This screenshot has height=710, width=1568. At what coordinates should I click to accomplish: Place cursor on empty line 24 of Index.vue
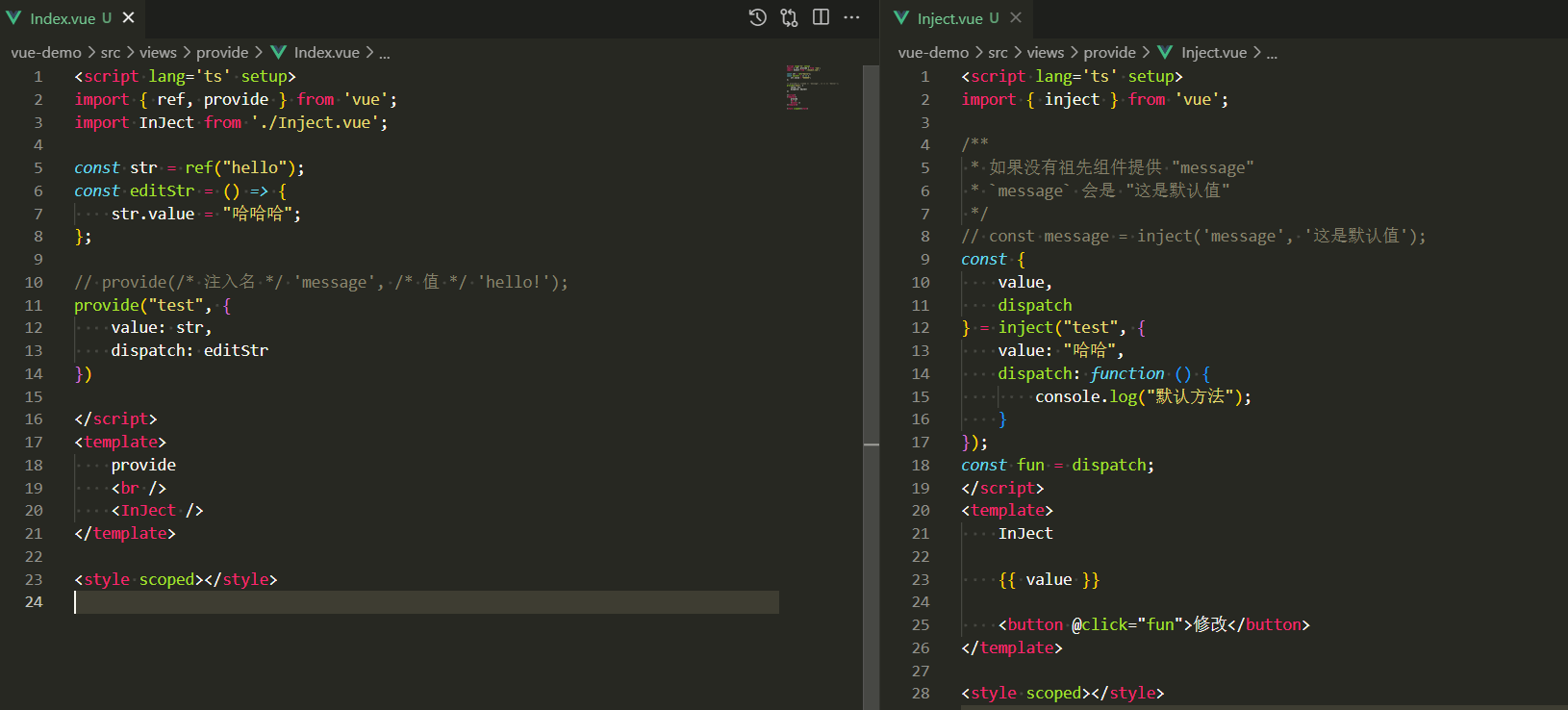pyautogui.click(x=426, y=602)
